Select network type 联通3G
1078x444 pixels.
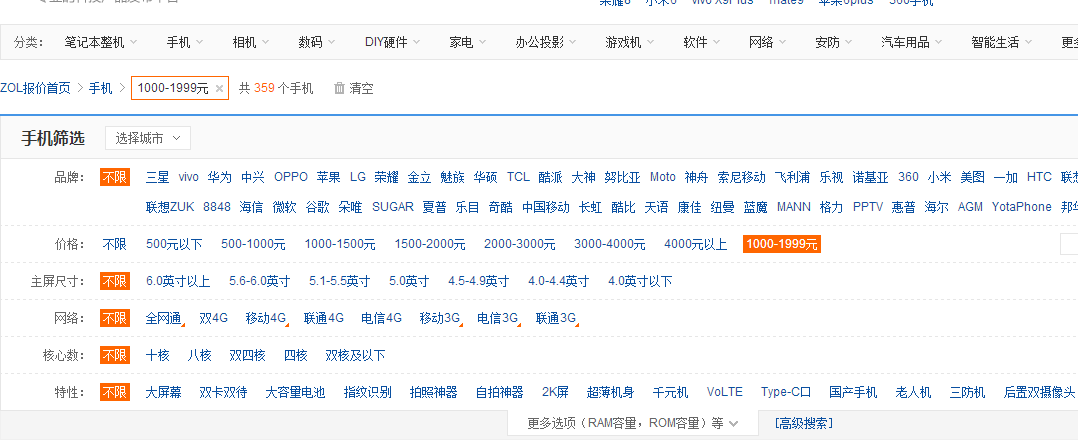coord(556,318)
